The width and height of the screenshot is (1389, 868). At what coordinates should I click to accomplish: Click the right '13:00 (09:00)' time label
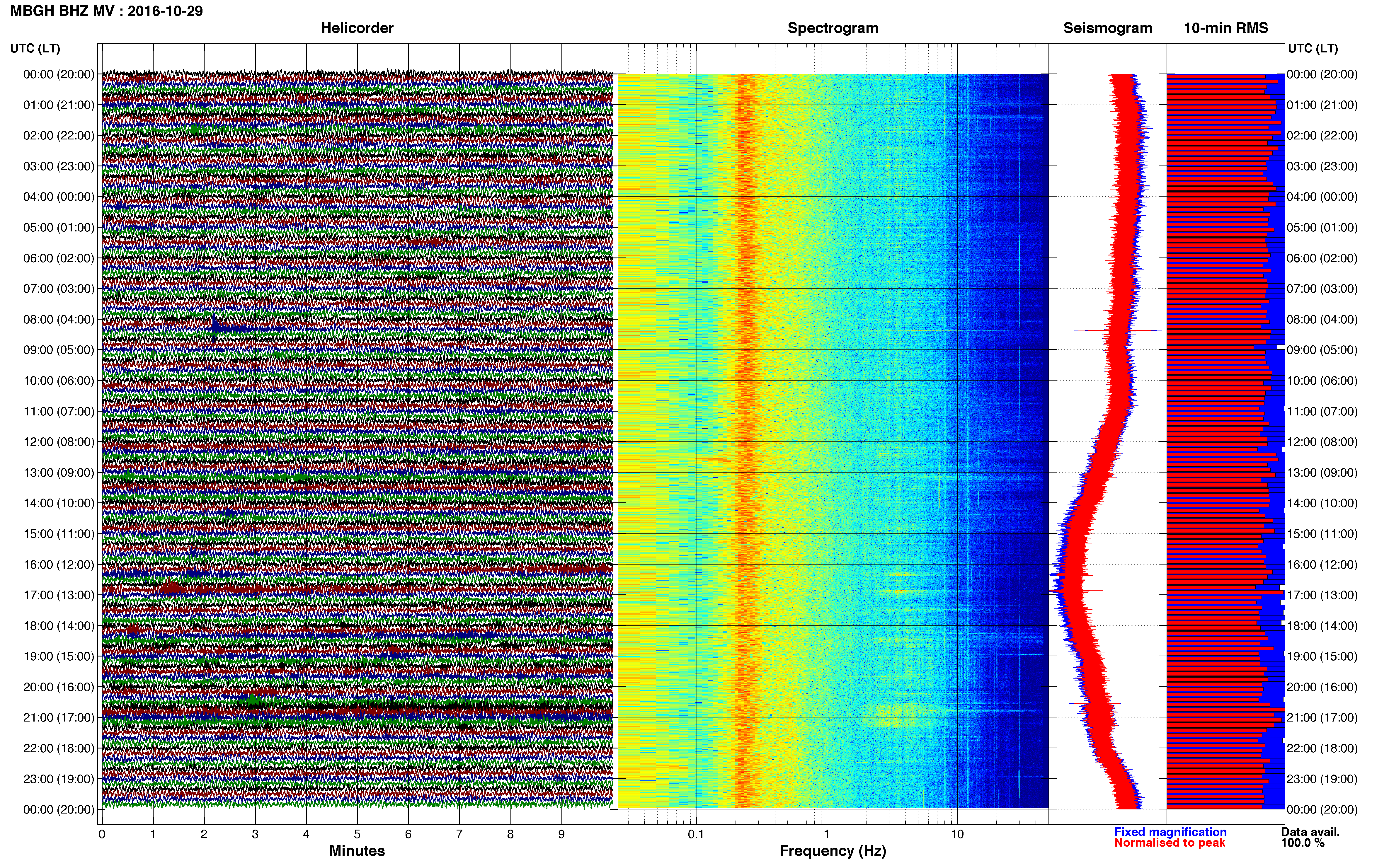[x=1322, y=473]
